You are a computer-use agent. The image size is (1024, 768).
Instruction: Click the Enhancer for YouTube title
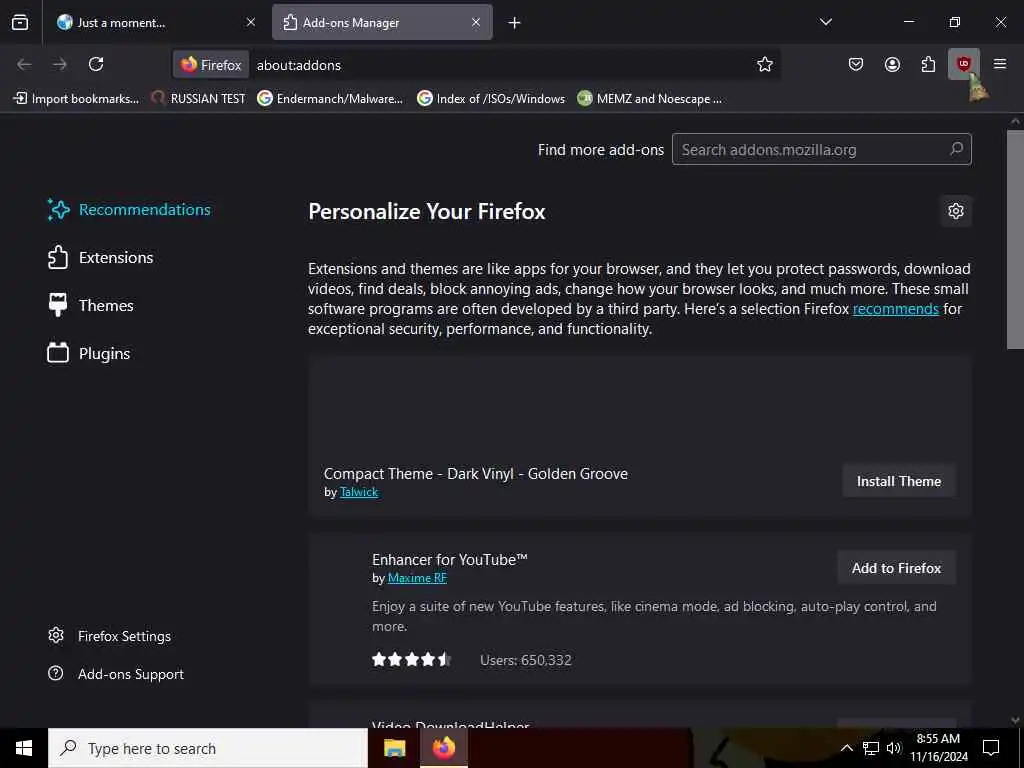pos(450,560)
